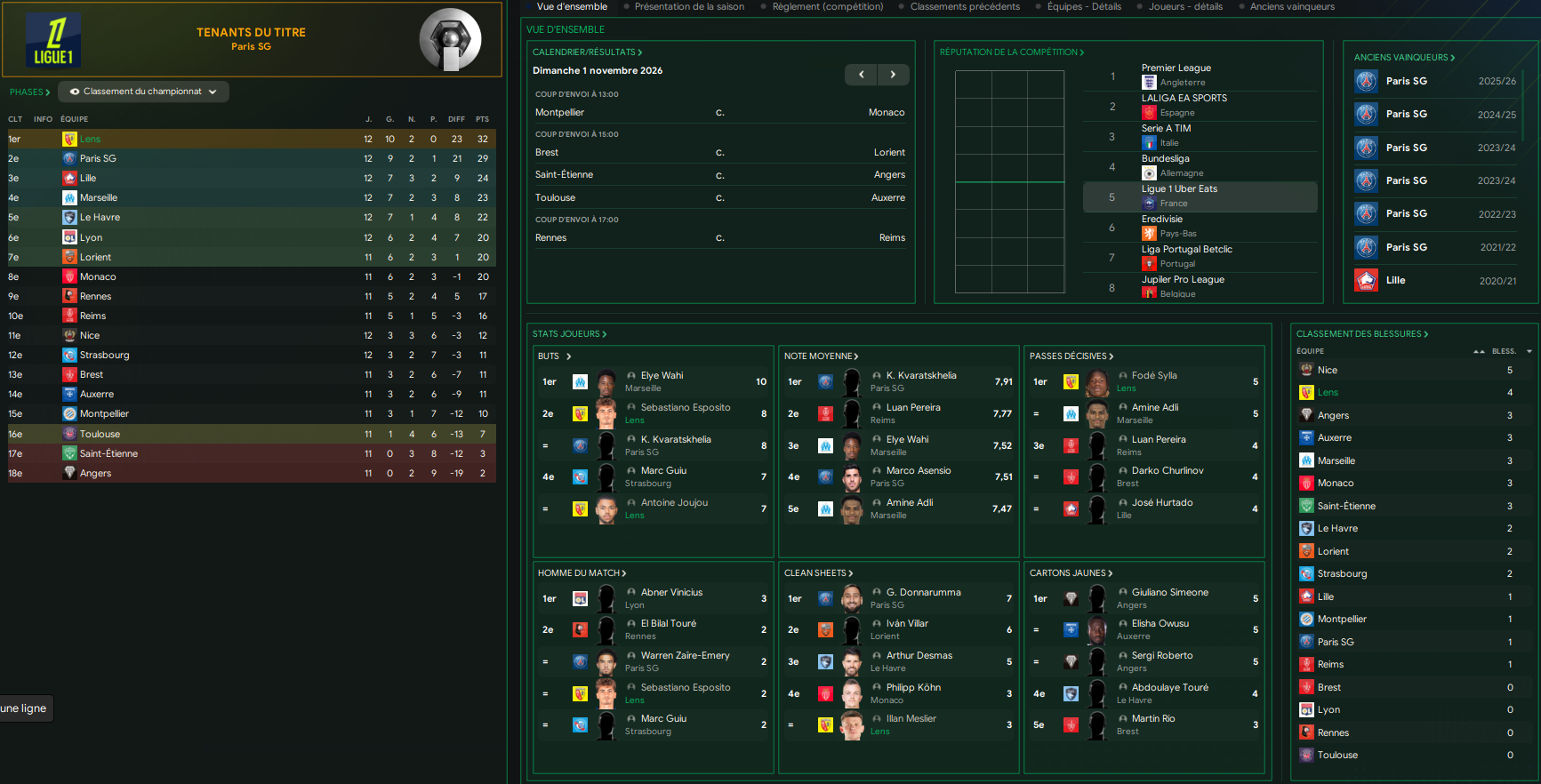Open Équipes - Détails tab
Screen dimensions: 1541x784
tap(1084, 6)
